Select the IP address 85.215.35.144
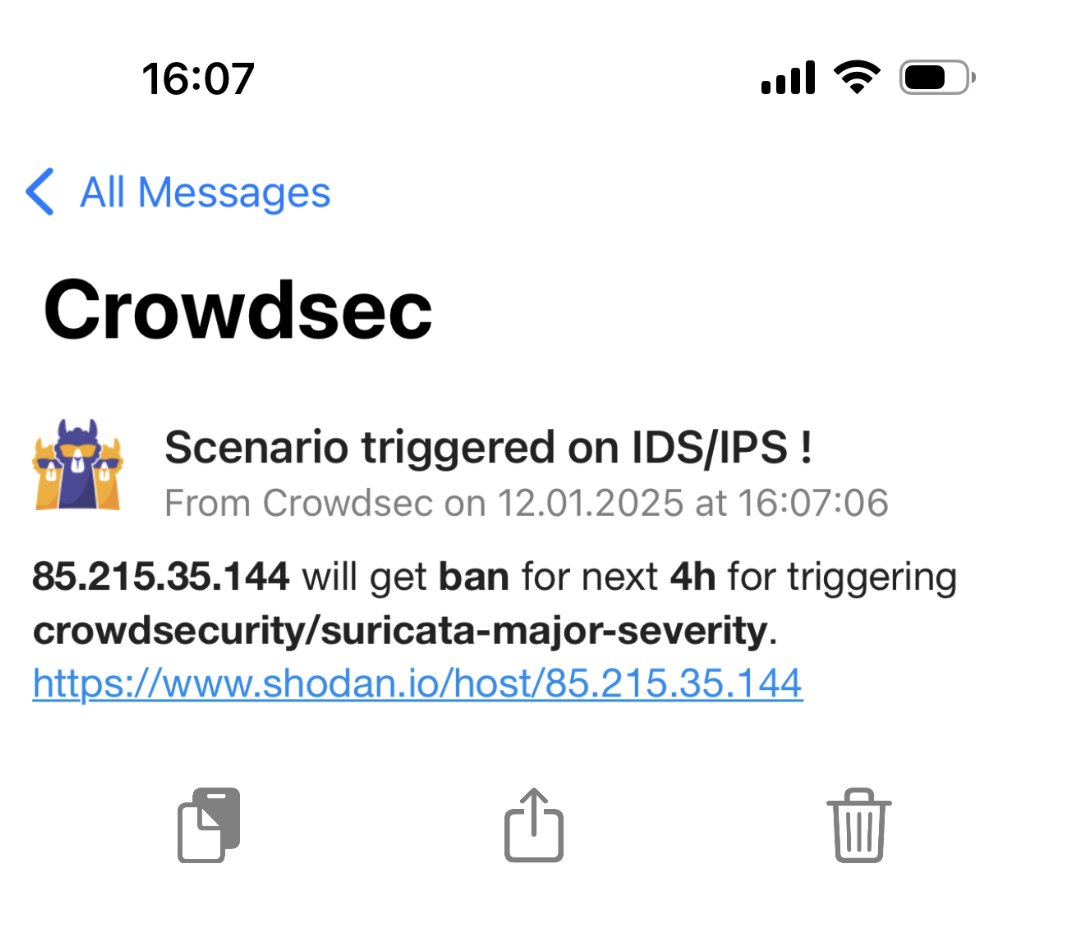The image size is (1074, 942). tap(160, 576)
